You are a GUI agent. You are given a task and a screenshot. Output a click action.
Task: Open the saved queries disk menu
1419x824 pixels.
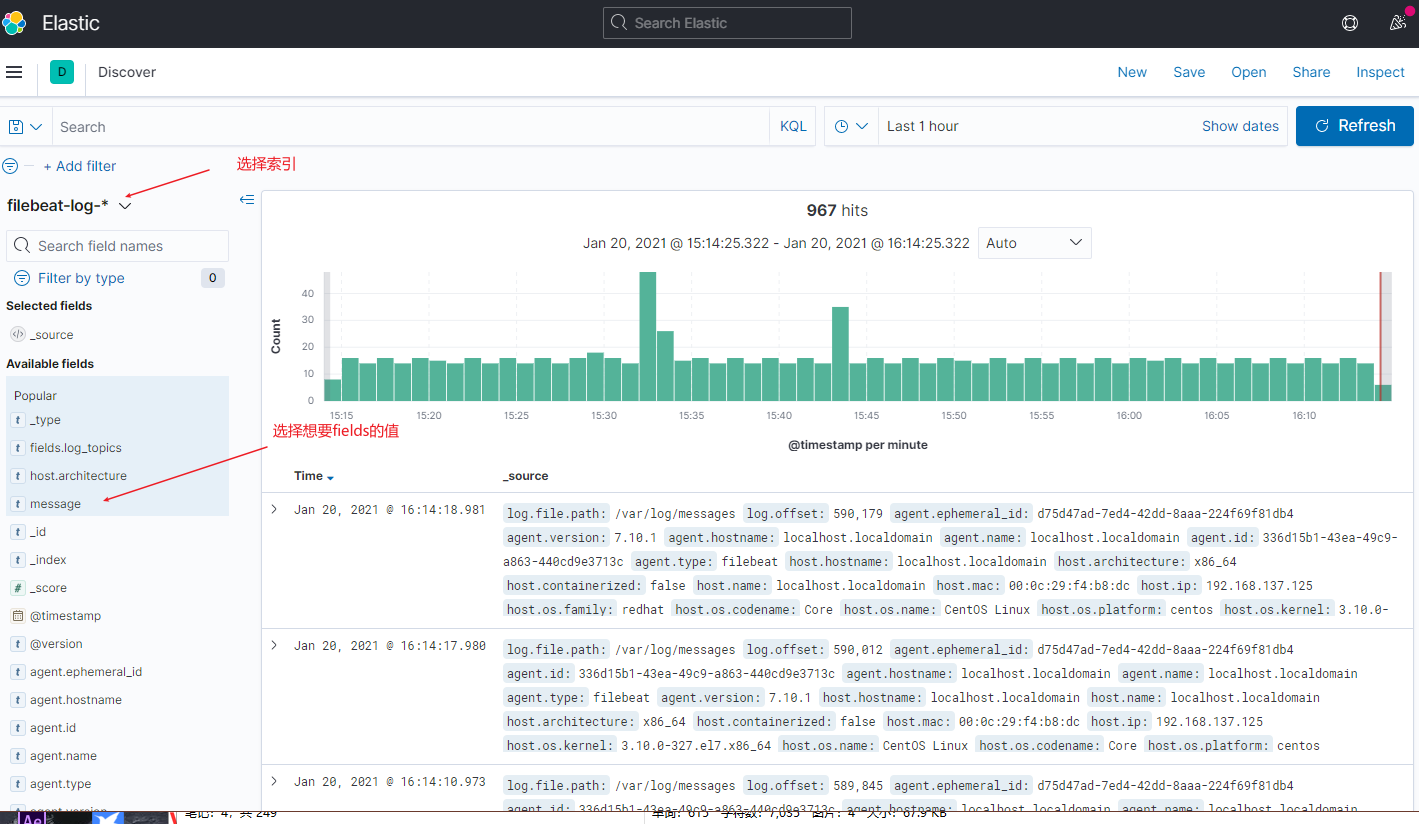pyautogui.click(x=25, y=127)
